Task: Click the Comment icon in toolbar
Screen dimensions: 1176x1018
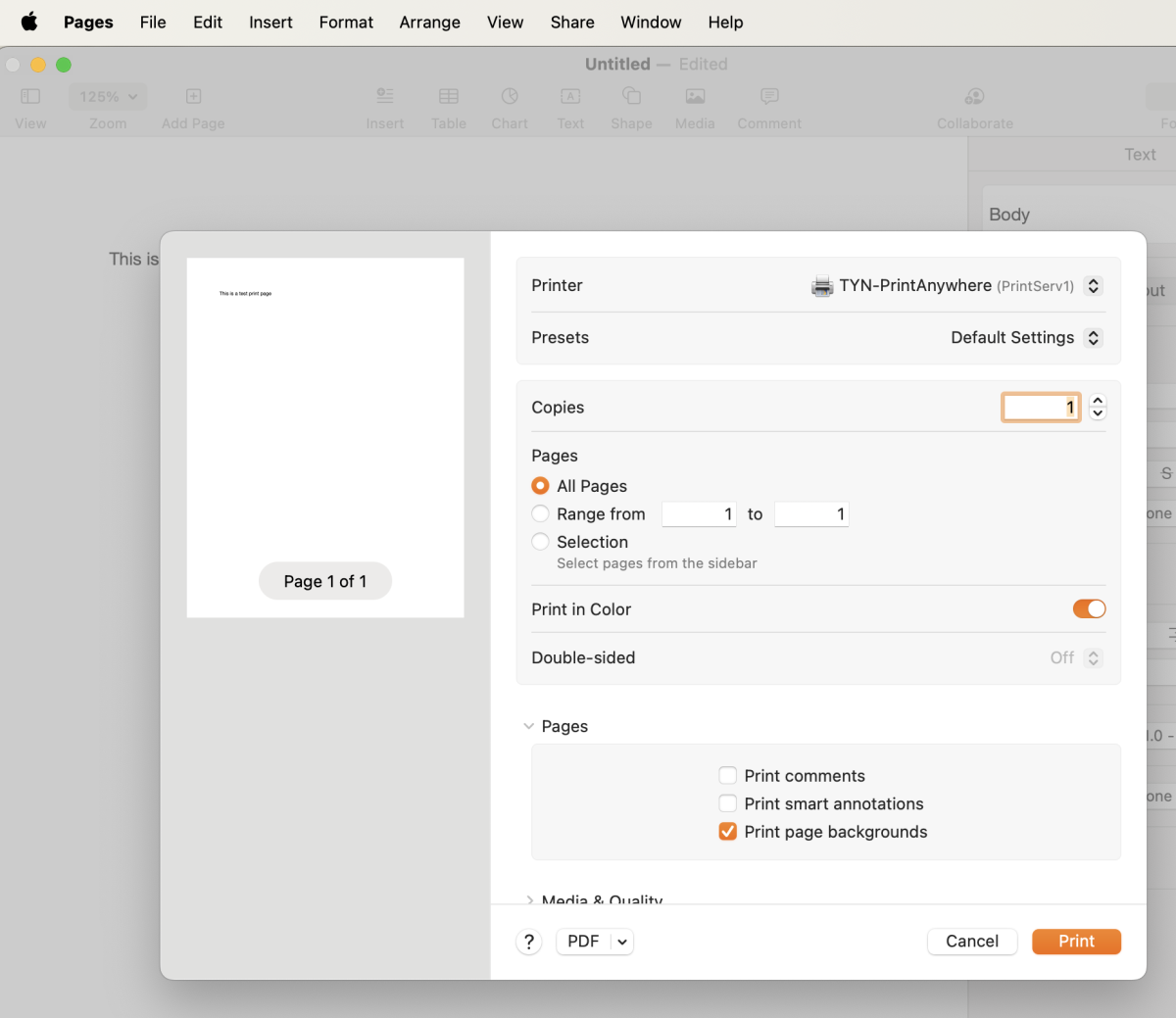Action: pos(769,97)
